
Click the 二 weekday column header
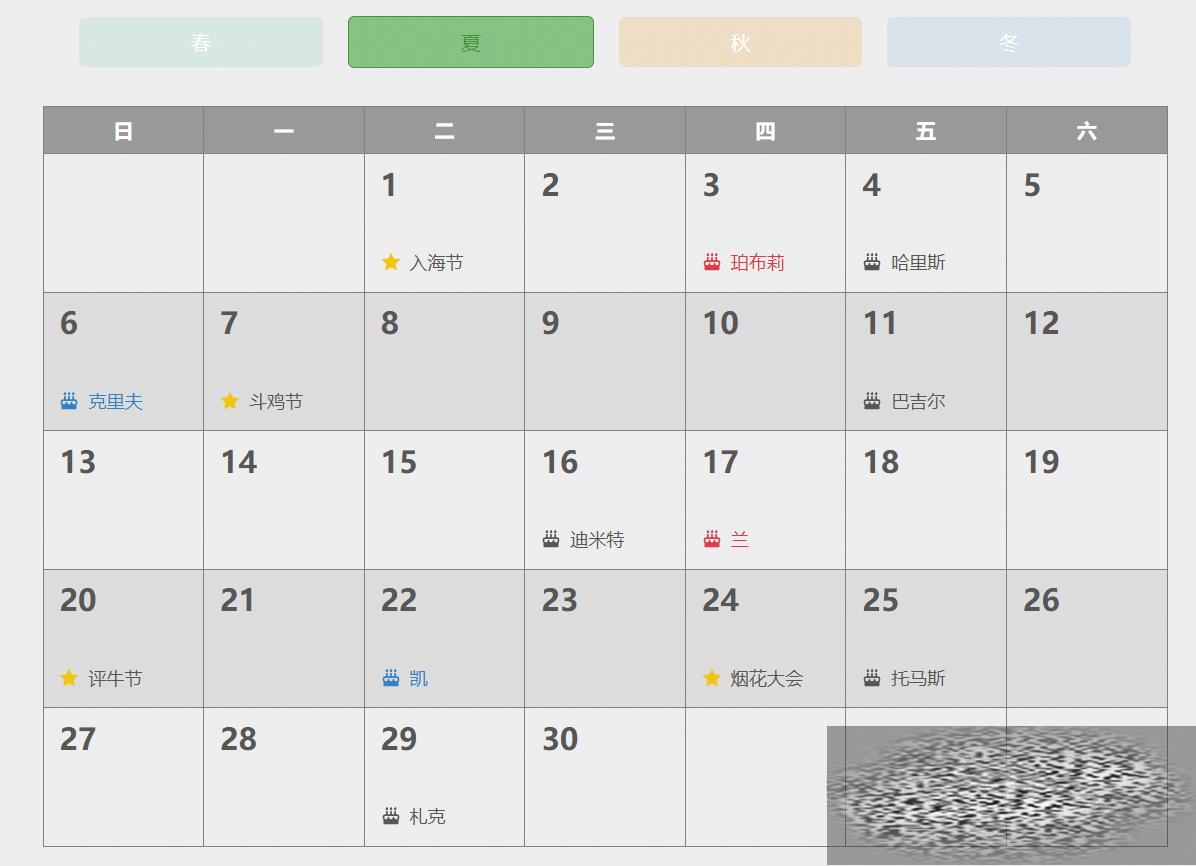[445, 130]
